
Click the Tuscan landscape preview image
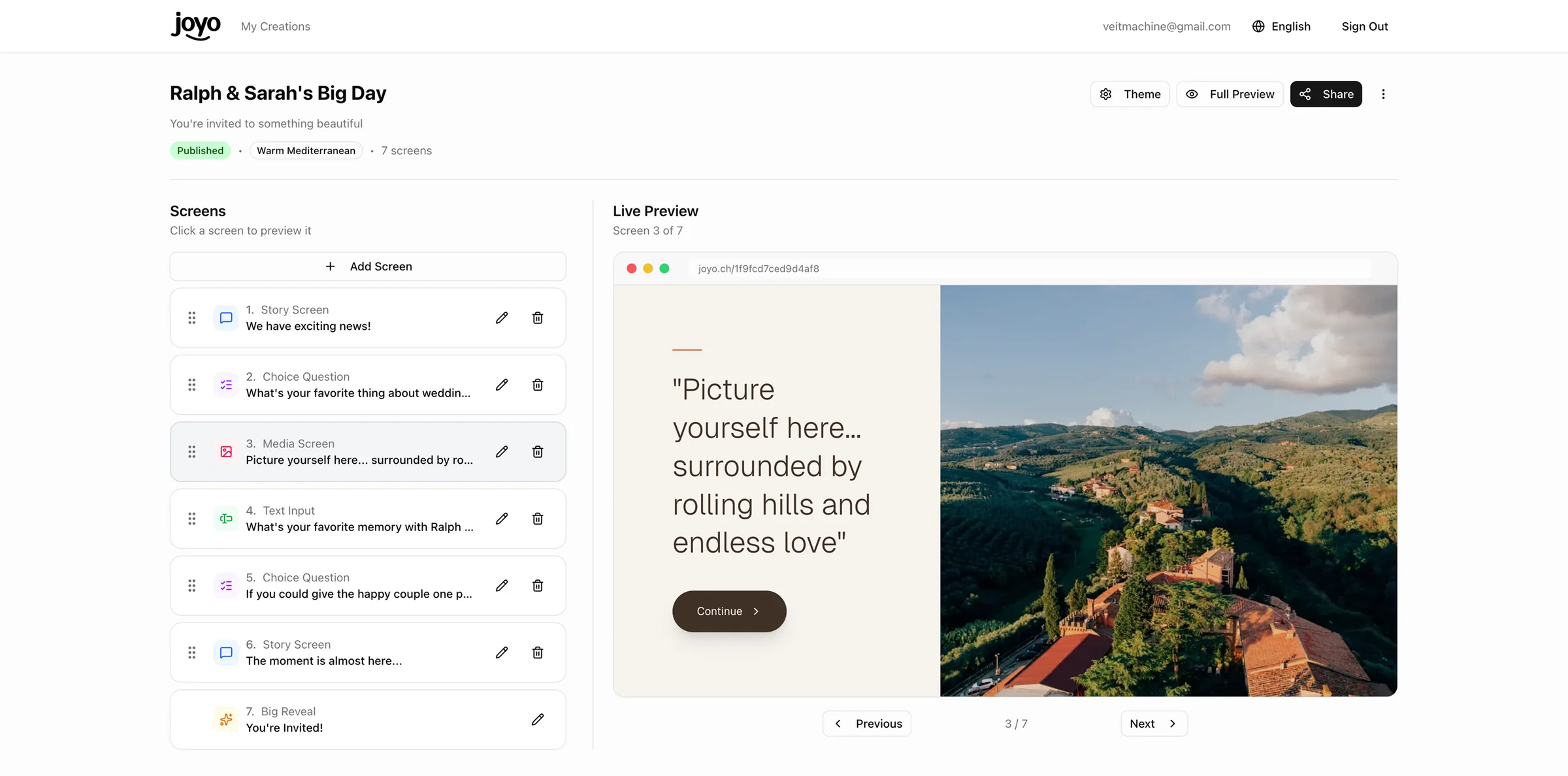[1168, 491]
